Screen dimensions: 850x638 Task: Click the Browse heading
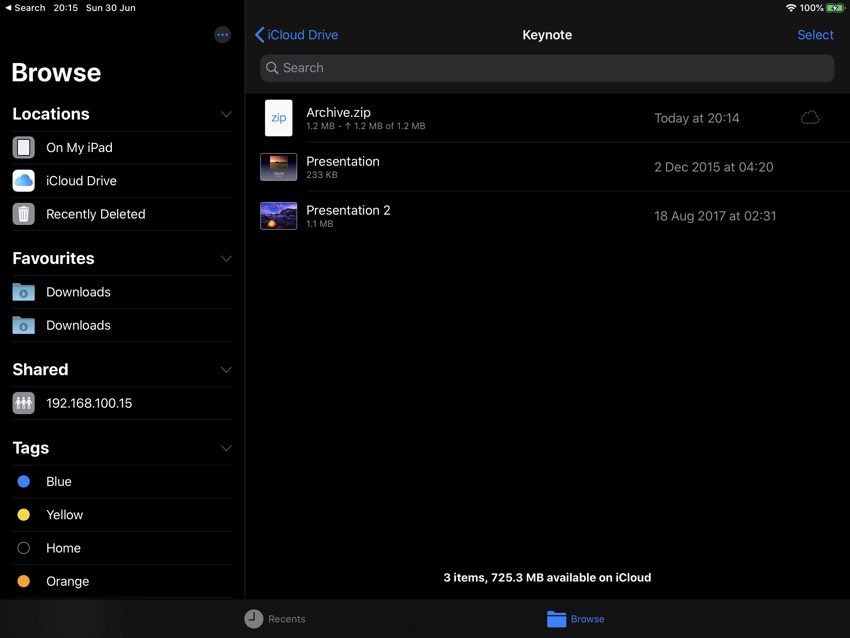tap(56, 73)
